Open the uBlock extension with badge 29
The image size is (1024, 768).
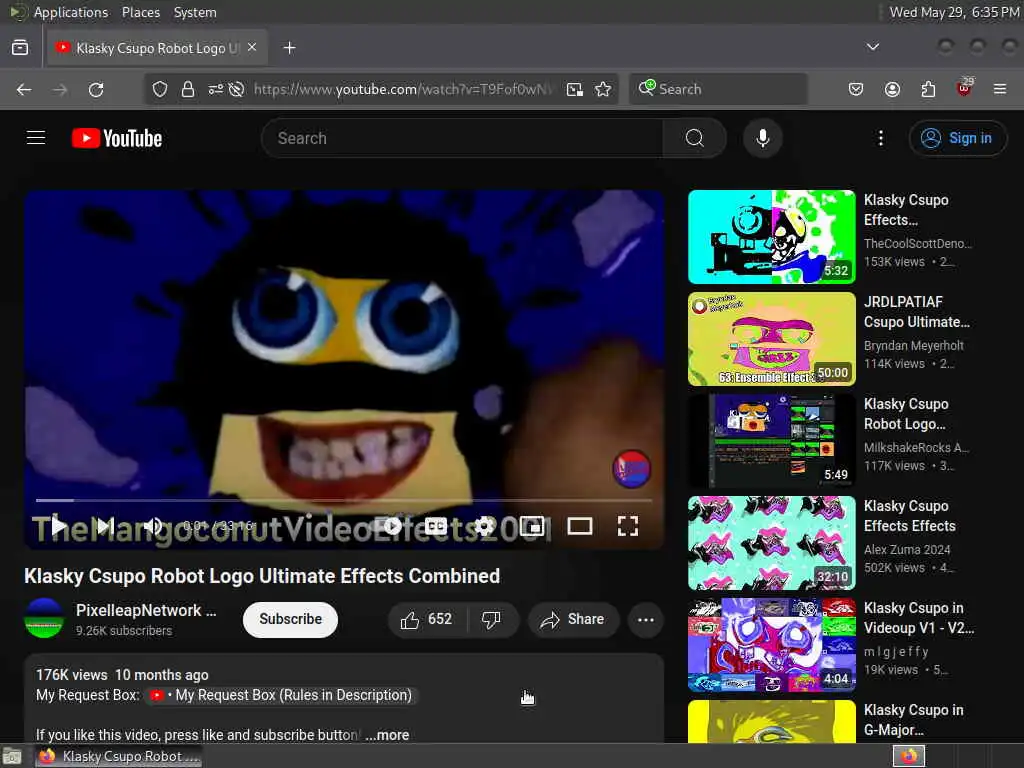click(964, 88)
